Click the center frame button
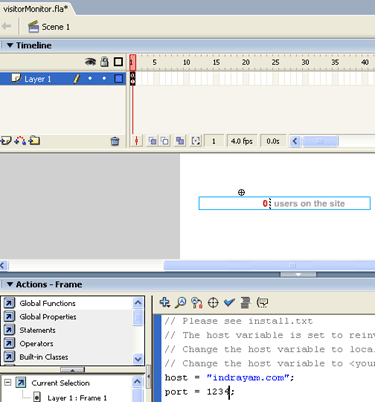Screen dimensions: 375x402 (136, 141)
